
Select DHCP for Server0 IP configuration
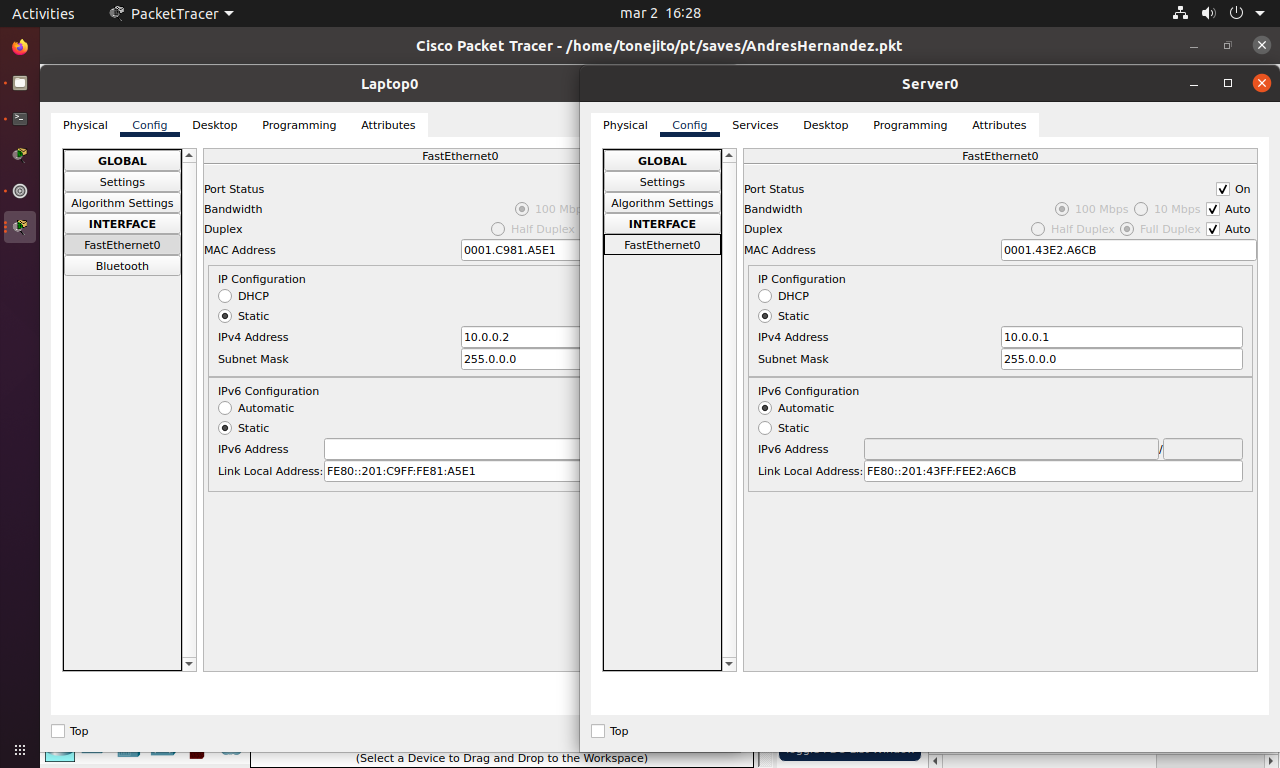pyautogui.click(x=765, y=296)
